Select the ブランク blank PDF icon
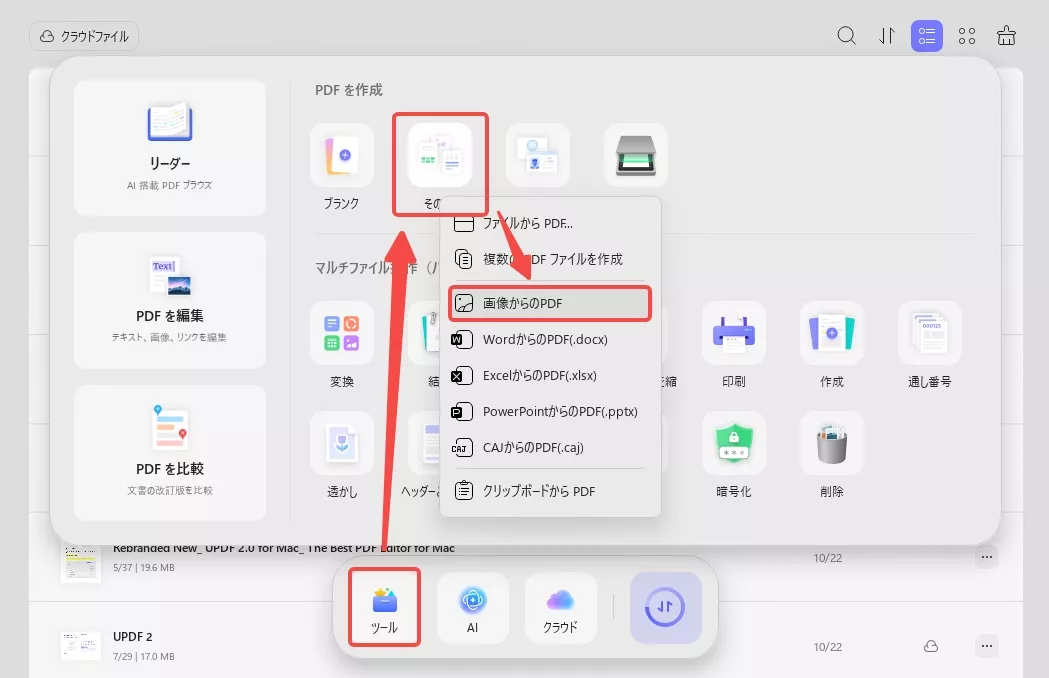Screen dimensions: 1049x678 [342, 155]
